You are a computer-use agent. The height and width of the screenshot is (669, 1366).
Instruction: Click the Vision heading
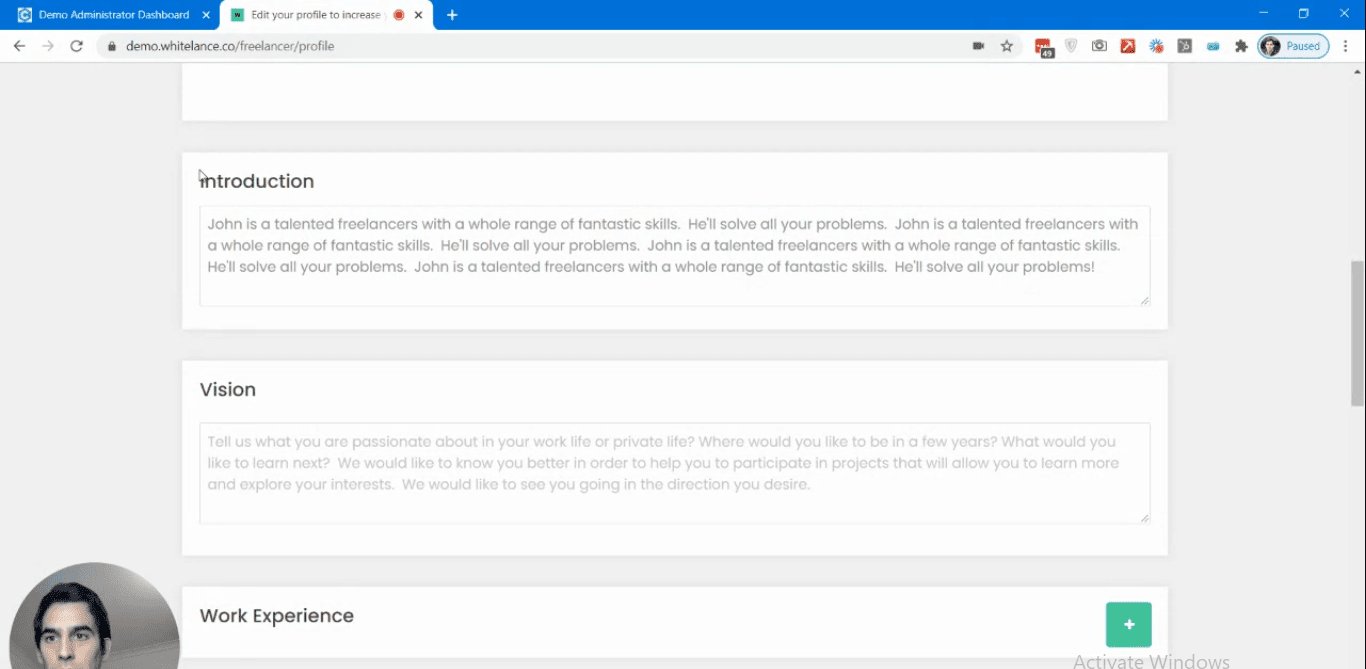228,390
